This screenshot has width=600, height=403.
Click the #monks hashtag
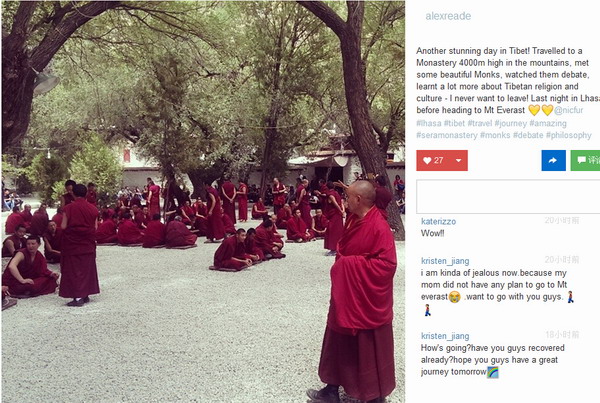[495, 135]
